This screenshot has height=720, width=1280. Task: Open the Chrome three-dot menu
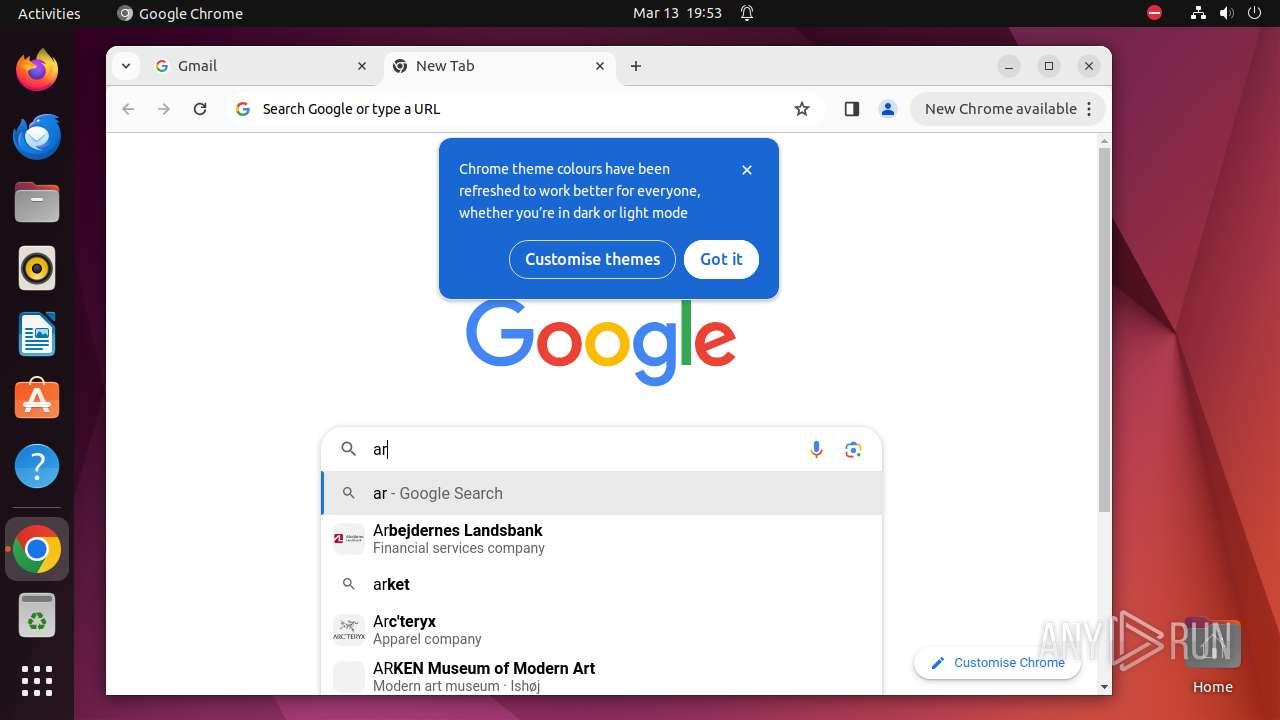1090,109
